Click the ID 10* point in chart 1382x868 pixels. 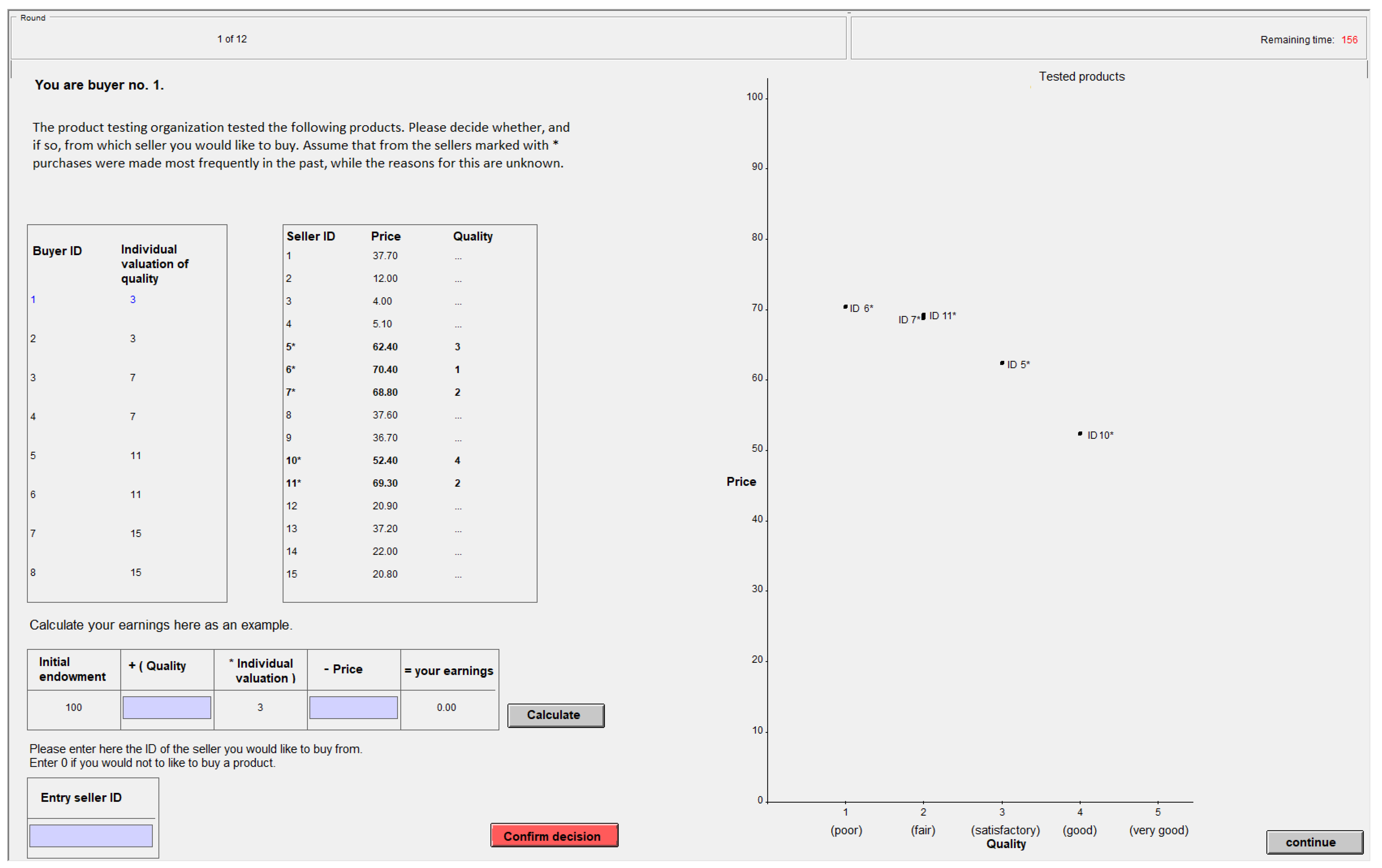point(1080,434)
